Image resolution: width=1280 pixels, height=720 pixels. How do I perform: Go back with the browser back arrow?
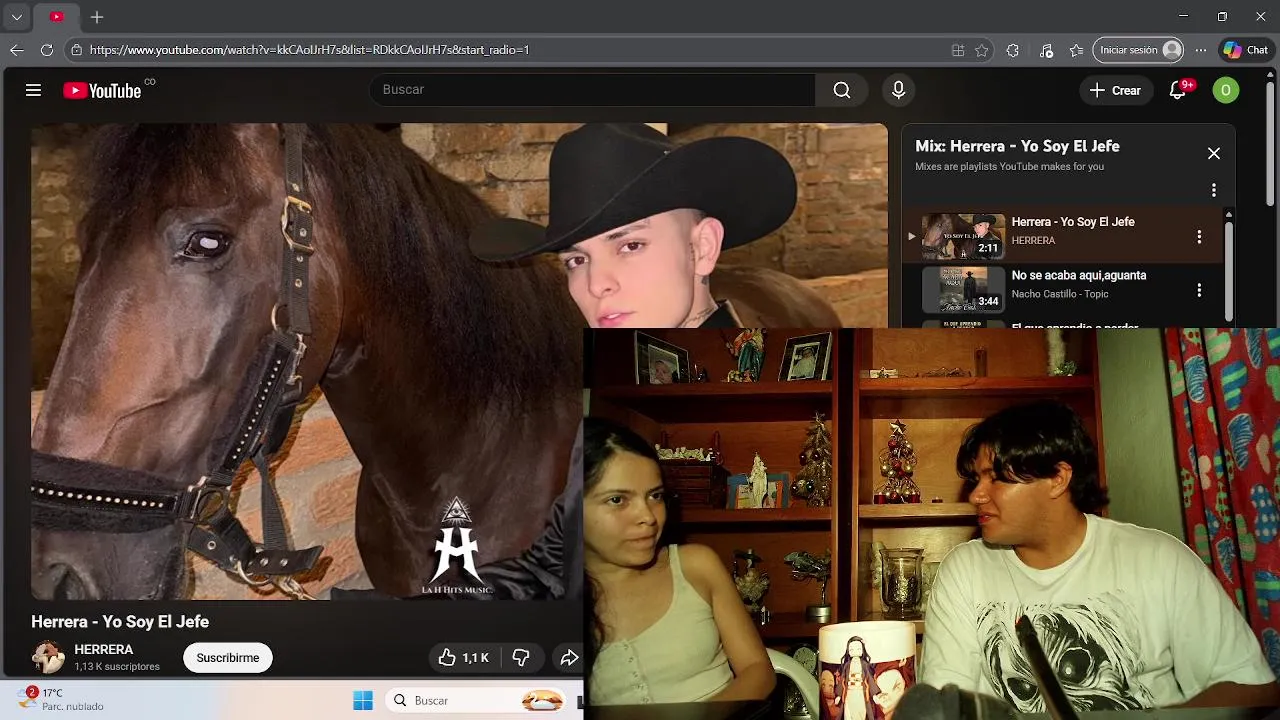[x=17, y=50]
